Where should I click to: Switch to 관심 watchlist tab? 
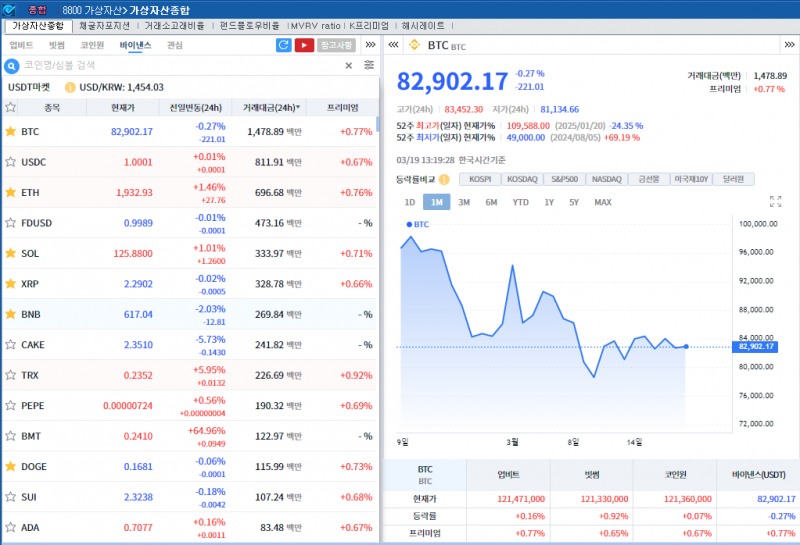(x=174, y=45)
